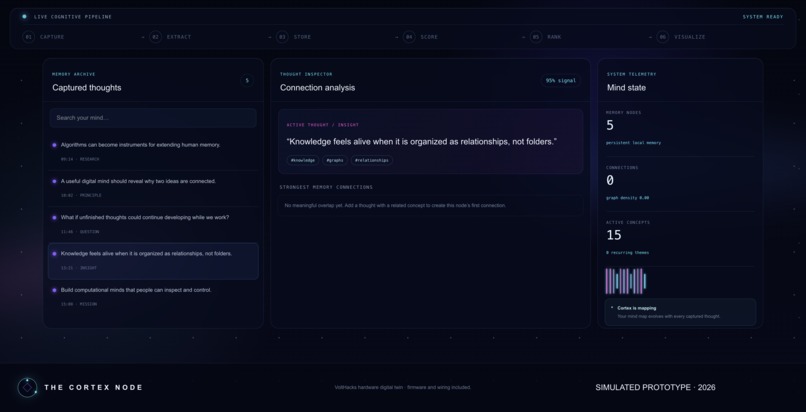Image resolution: width=806 pixels, height=412 pixels.
Task: Click the 'SYSTEM TELEMETRY' panel label
Action: 631,74
